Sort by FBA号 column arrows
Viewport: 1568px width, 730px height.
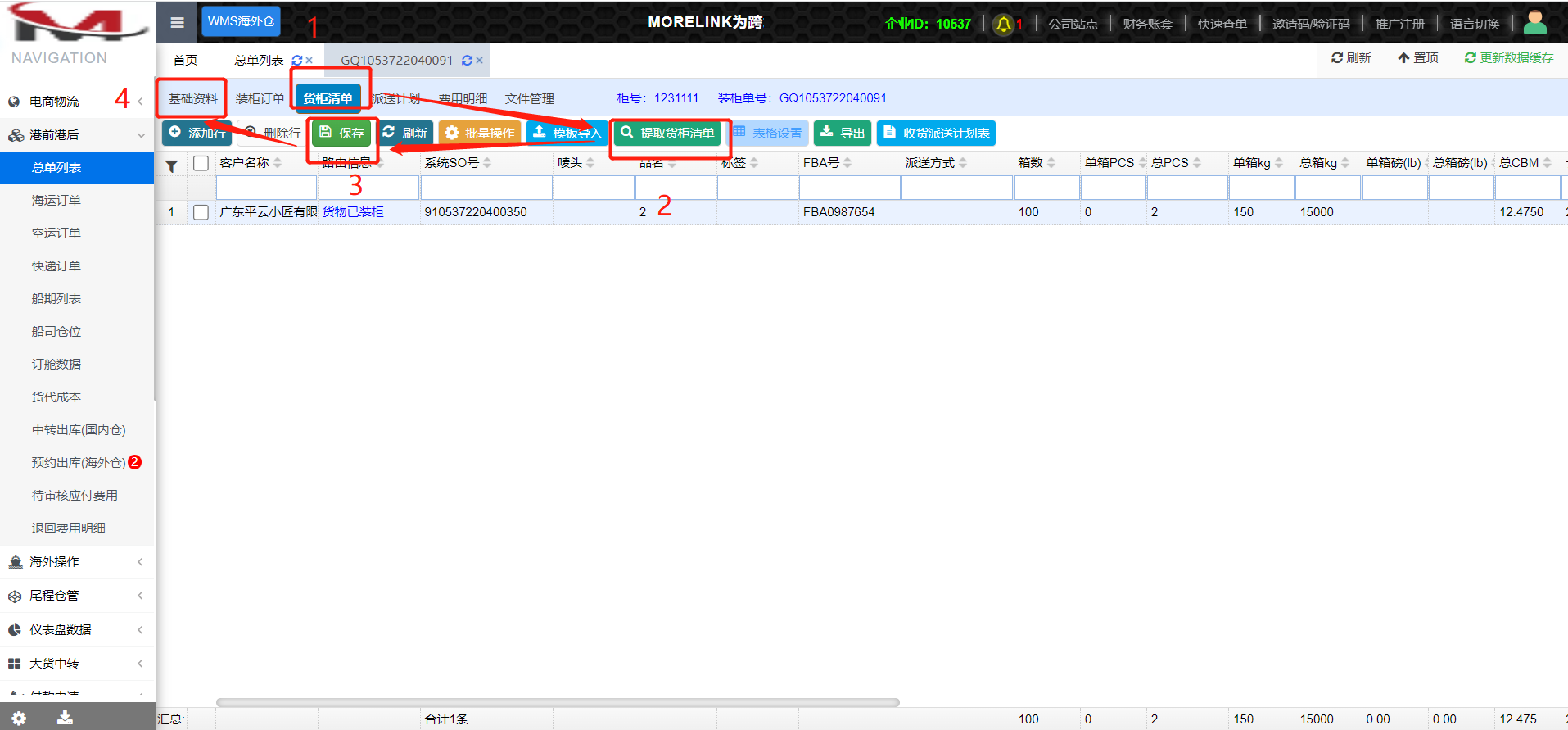(x=847, y=163)
